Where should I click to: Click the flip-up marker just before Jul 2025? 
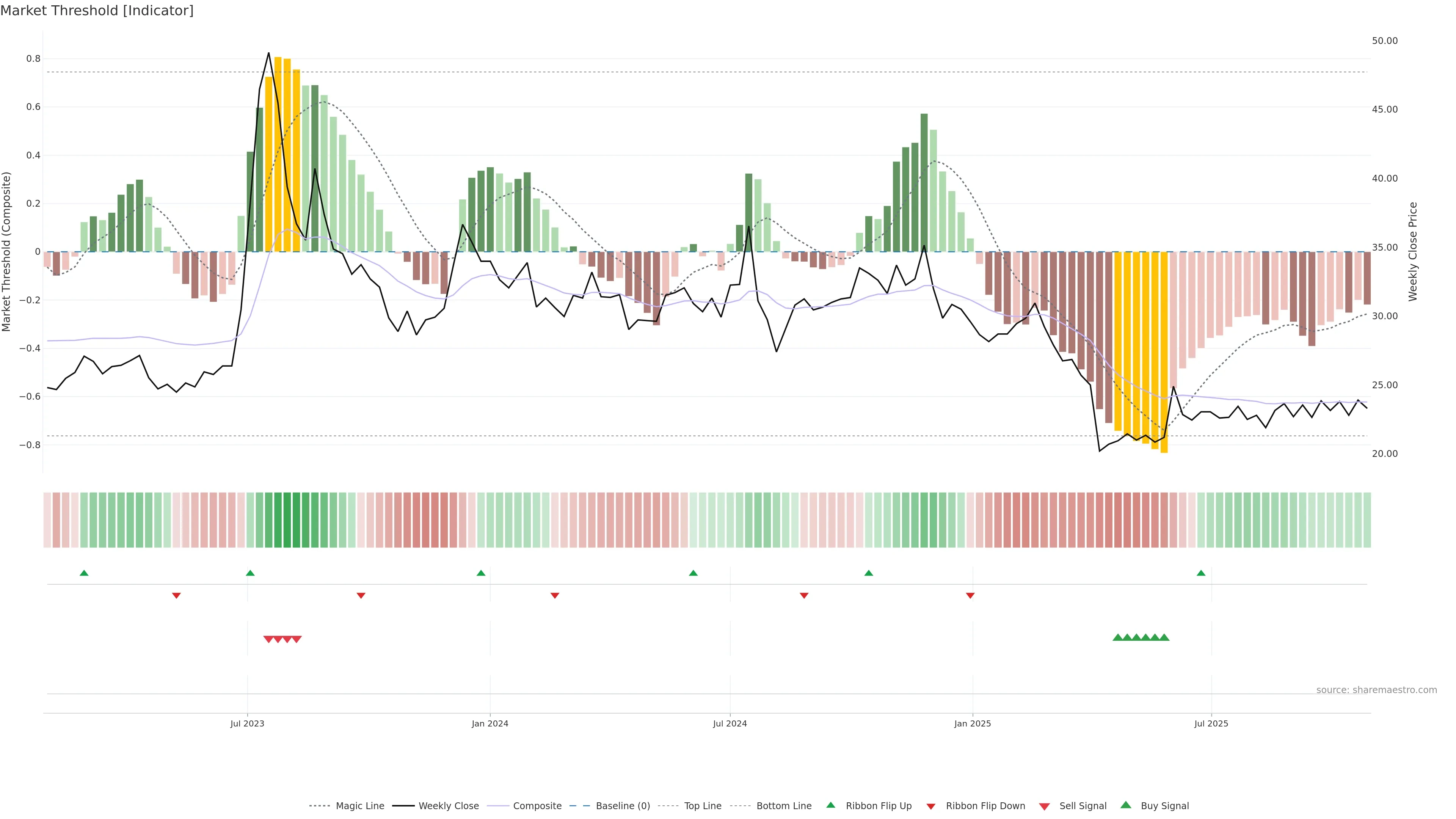coord(1200,573)
